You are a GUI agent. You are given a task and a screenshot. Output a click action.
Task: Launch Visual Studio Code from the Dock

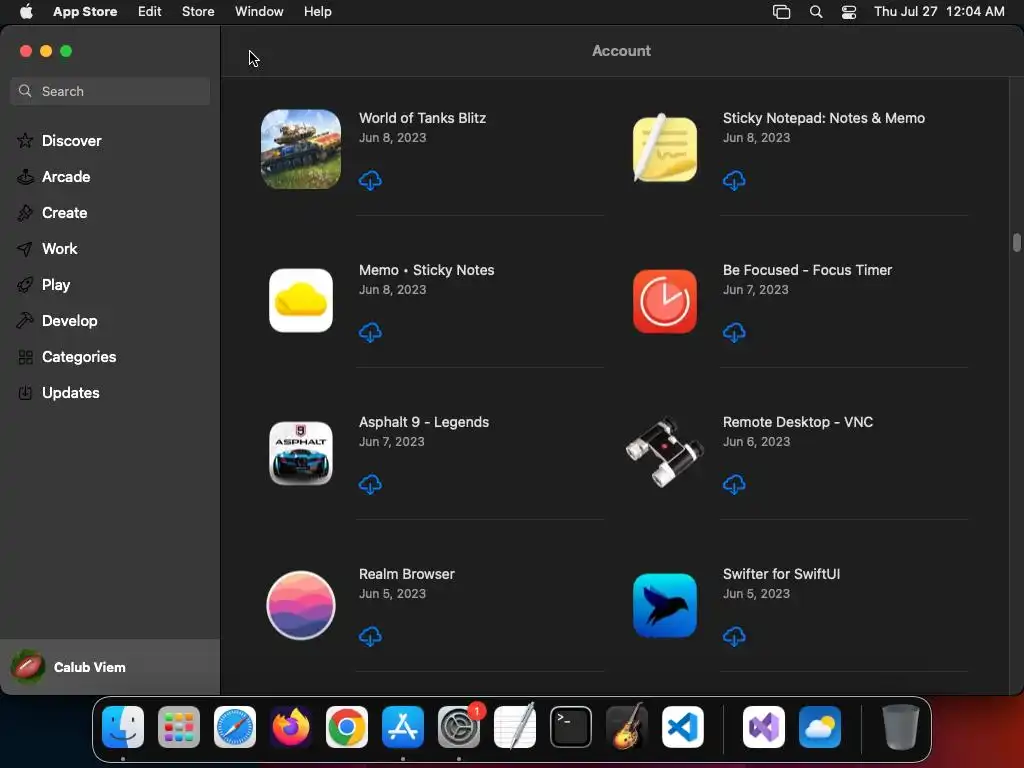click(682, 726)
